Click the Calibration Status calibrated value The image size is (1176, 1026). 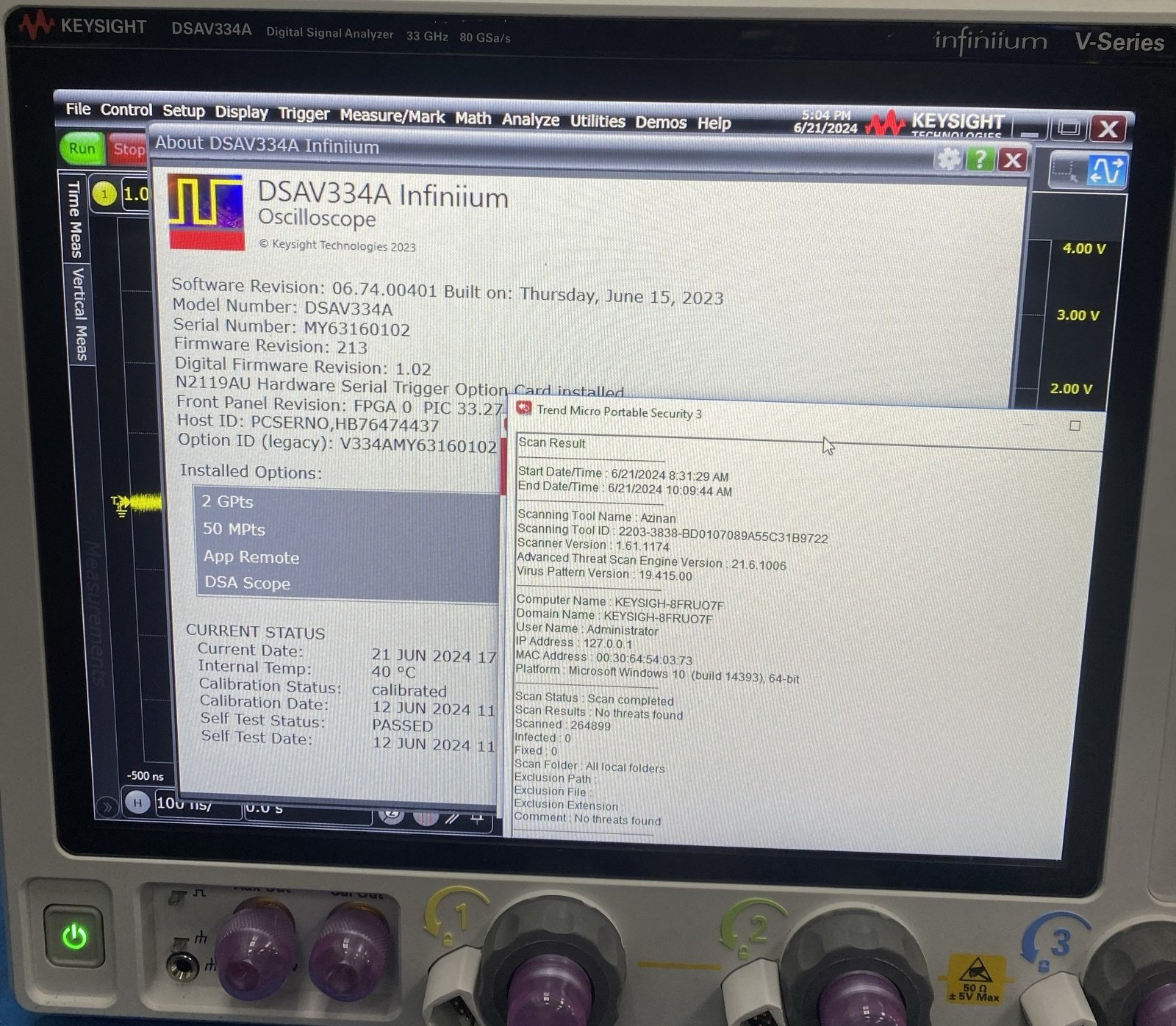pyautogui.click(x=409, y=691)
